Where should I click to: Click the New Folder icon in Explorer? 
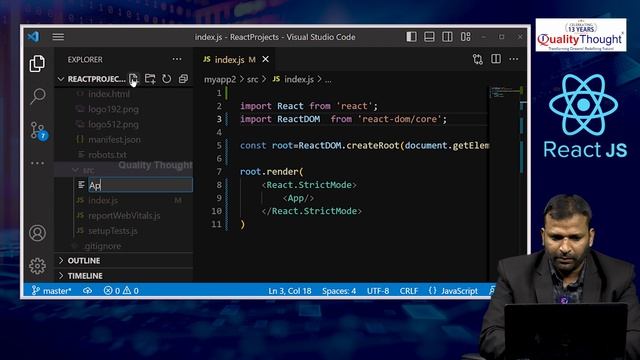point(150,79)
